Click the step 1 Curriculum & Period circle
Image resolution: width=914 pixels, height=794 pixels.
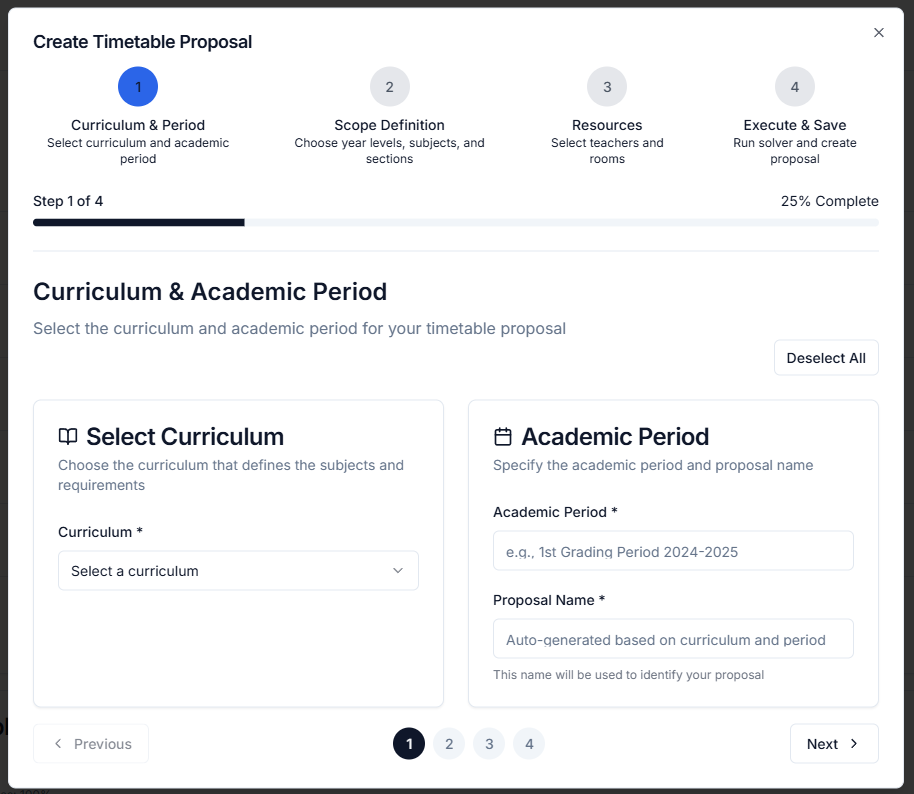[x=138, y=87]
